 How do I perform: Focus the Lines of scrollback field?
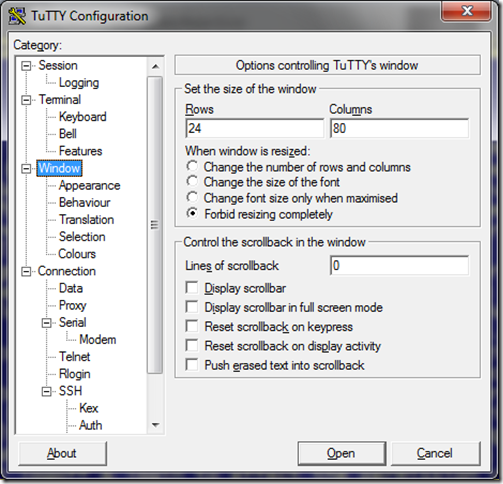click(399, 266)
